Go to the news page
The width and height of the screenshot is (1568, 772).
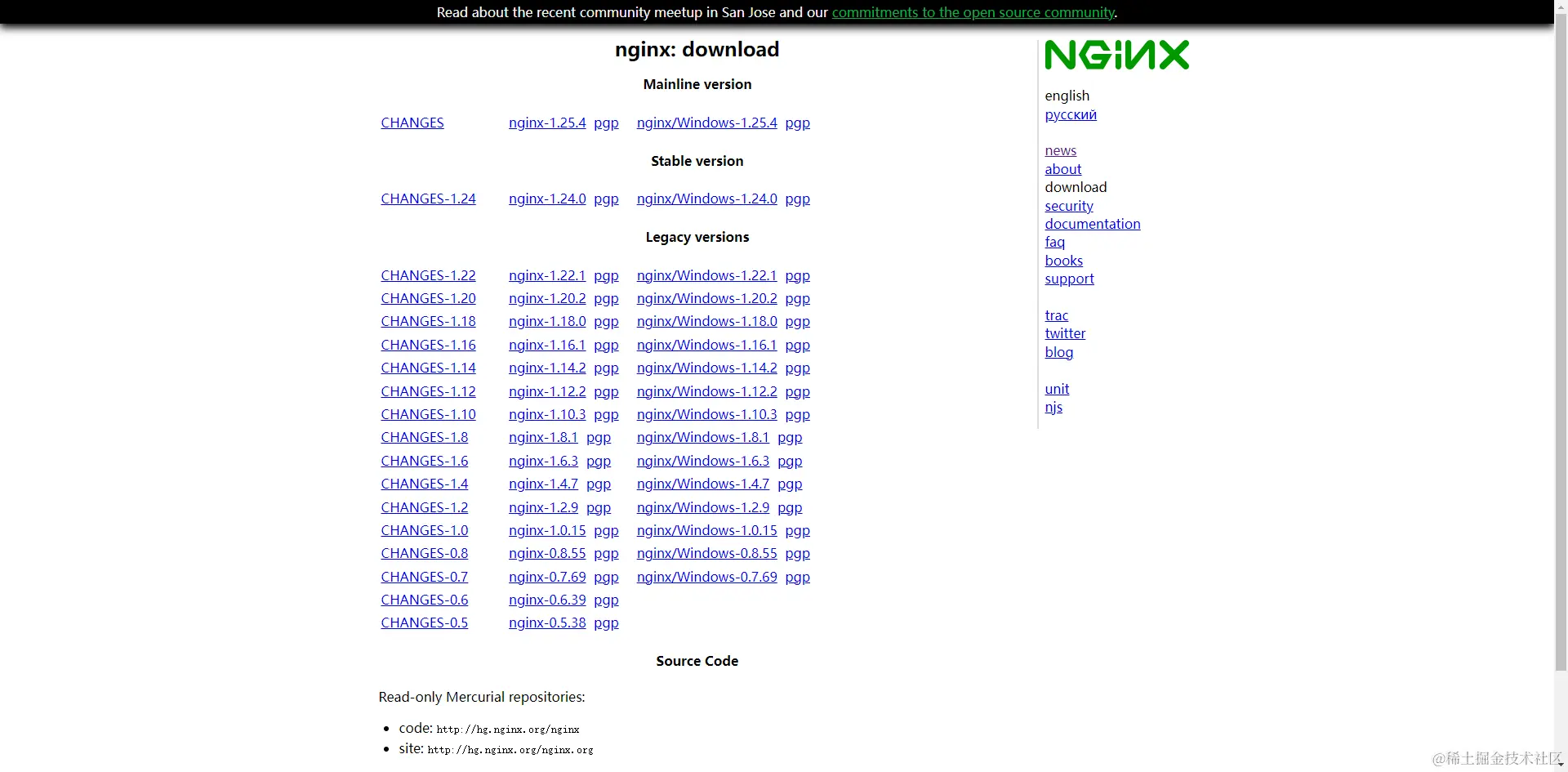[1061, 150]
